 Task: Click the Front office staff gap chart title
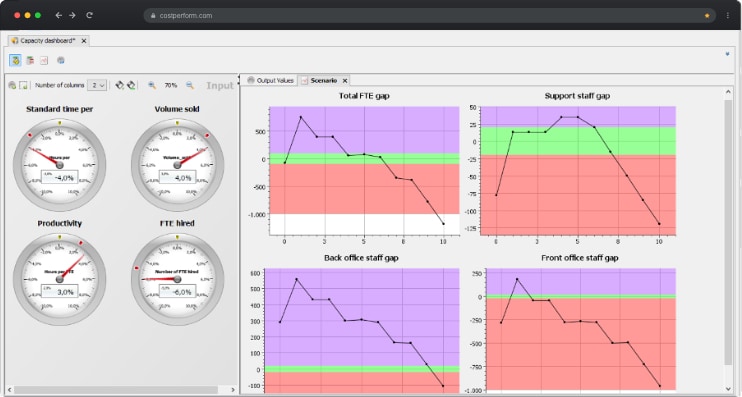pos(580,258)
